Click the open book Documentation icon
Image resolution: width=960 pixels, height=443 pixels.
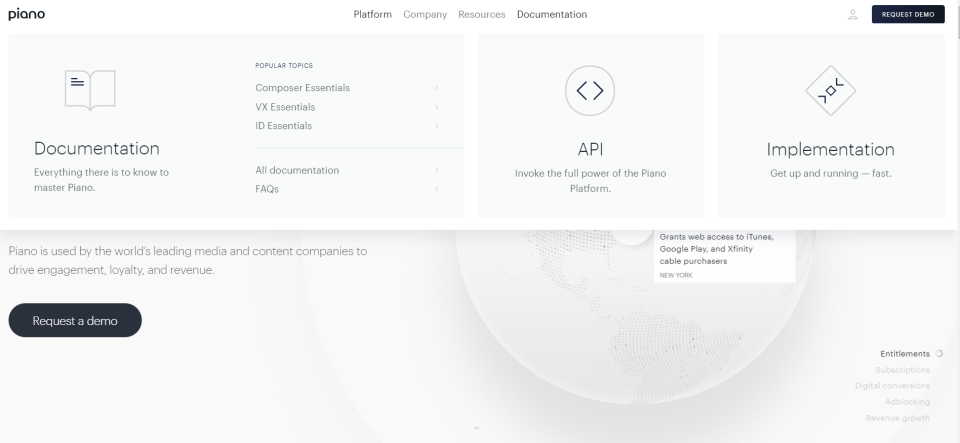90,90
